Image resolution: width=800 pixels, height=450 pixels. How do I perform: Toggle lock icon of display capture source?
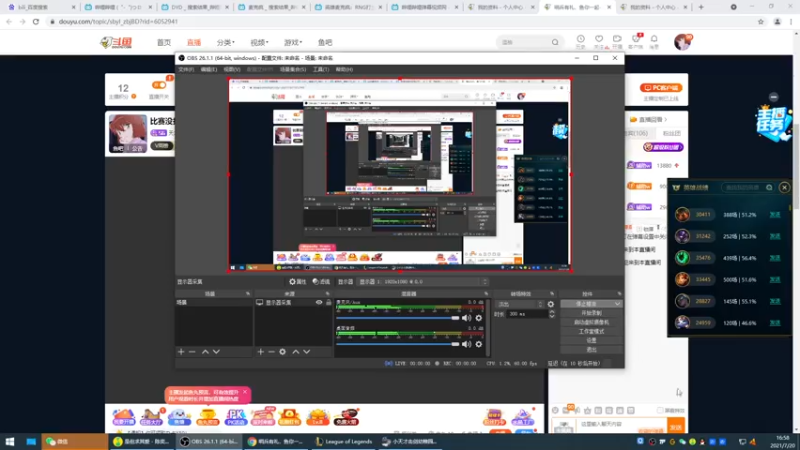[329, 303]
